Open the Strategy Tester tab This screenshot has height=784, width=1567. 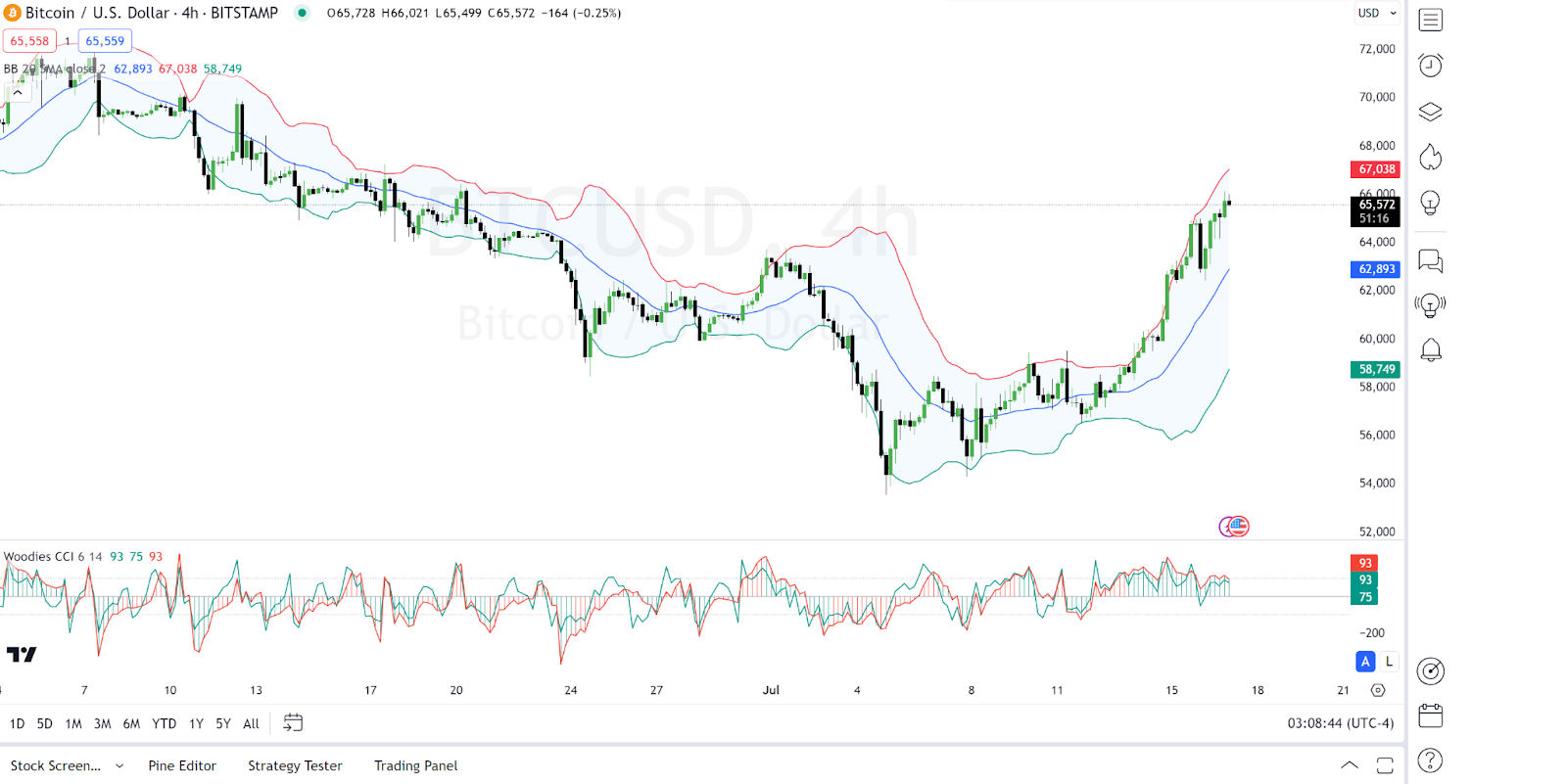coord(295,765)
